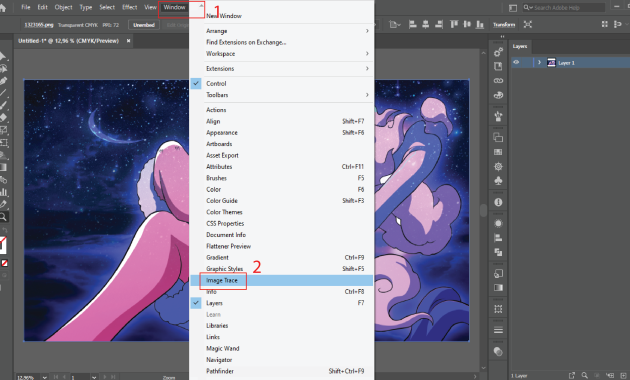Screen dimensions: 630x380
Task: Choose Magic Wand from Window menu
Action: click(x=281, y=349)
